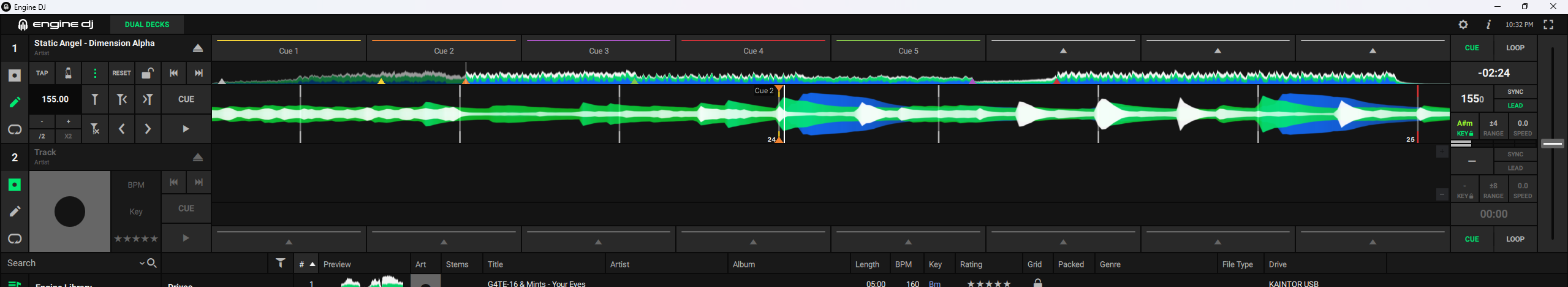Select the LOOP tab for deck 1
This screenshot has height=287, width=1568.
pos(1515,48)
